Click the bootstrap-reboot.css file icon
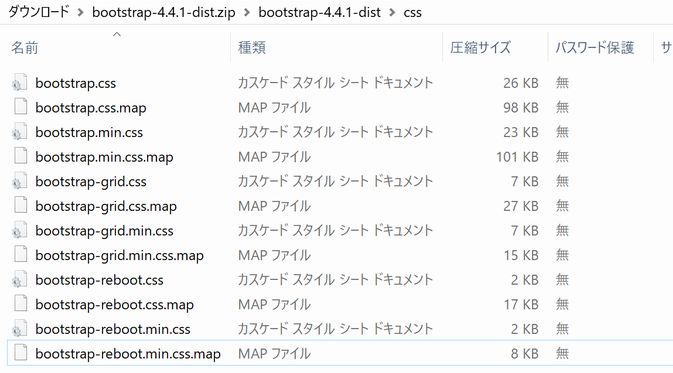673x373 pixels. click(20, 280)
